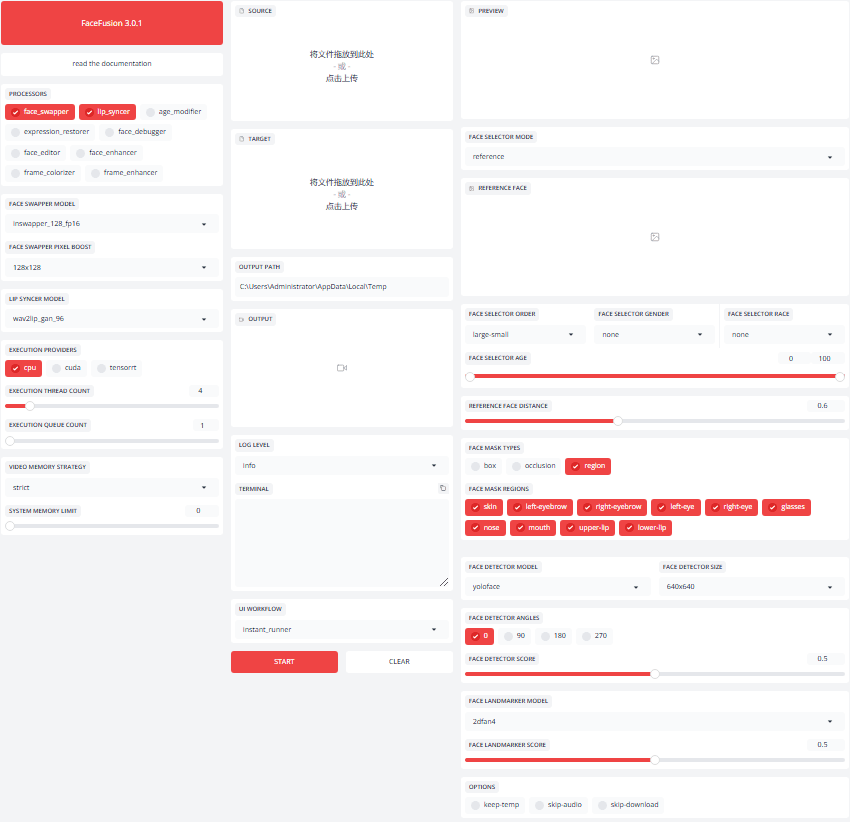
Task: Enable the age_modifier processor
Action: click(174, 112)
